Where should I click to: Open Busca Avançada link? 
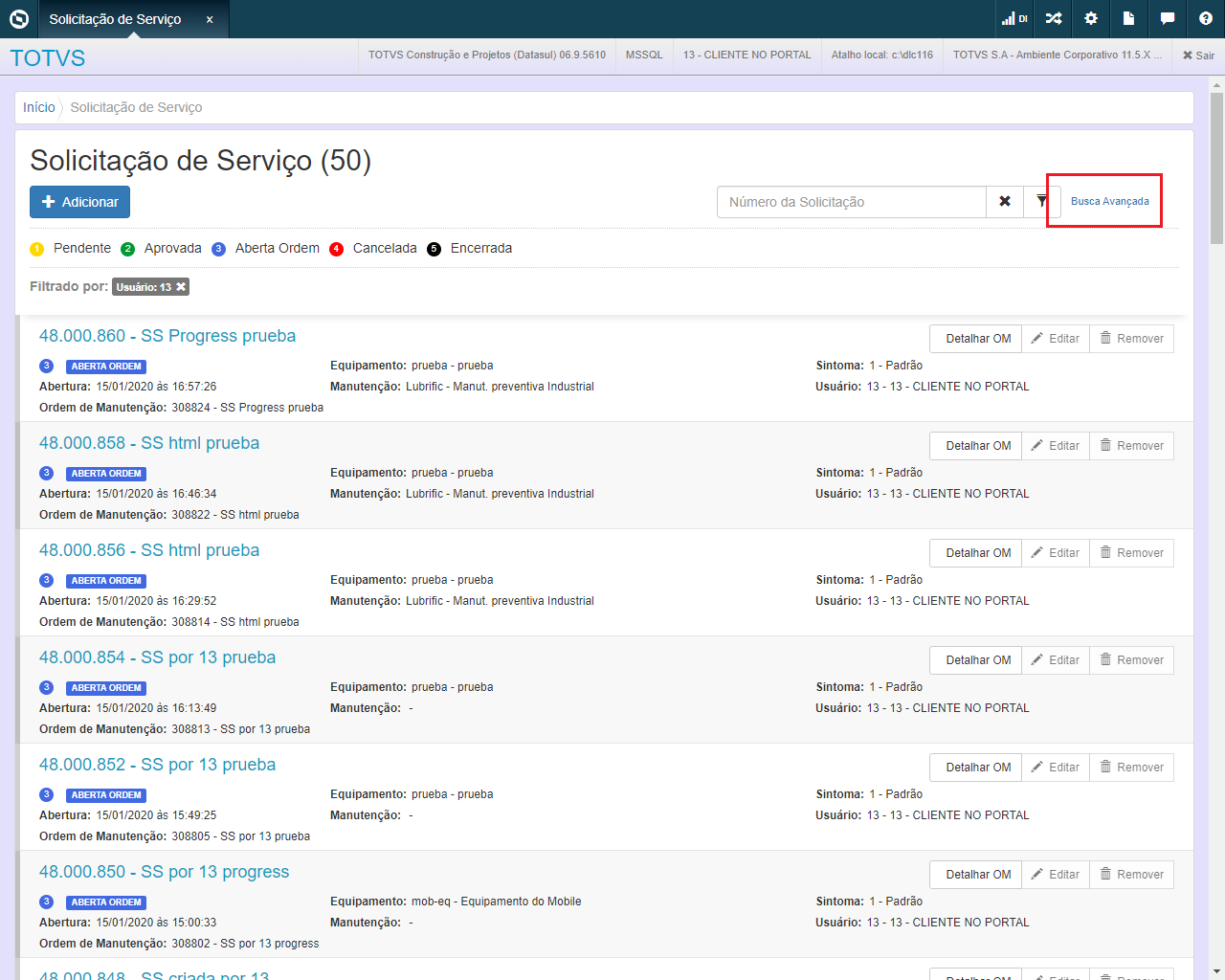point(1110,201)
